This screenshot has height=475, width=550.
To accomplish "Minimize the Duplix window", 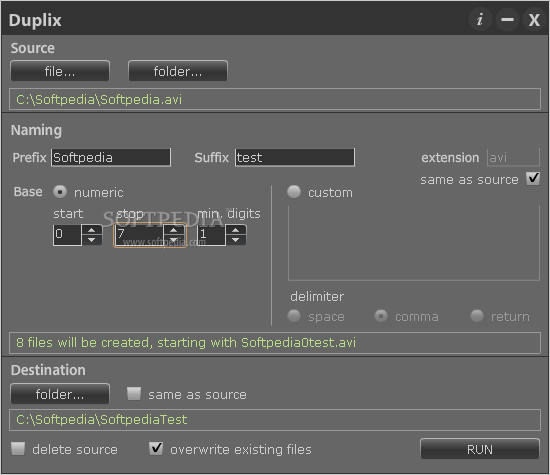I will [x=507, y=19].
